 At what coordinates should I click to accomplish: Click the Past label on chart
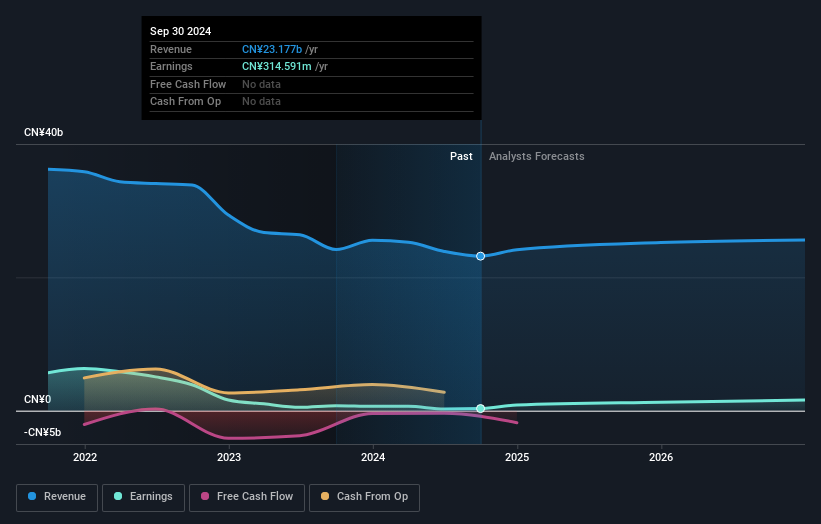coord(461,157)
